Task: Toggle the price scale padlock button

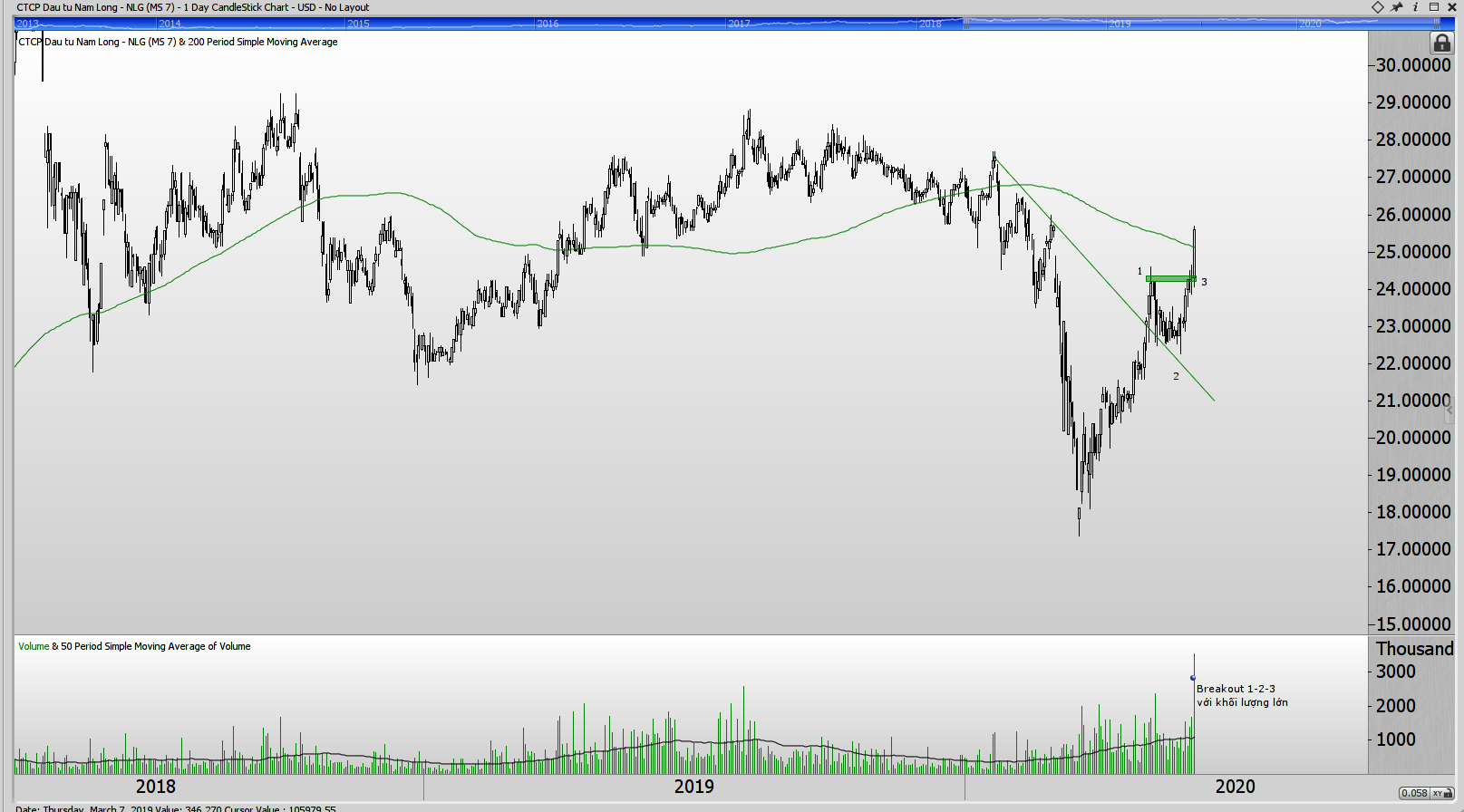Action: pos(1441,43)
